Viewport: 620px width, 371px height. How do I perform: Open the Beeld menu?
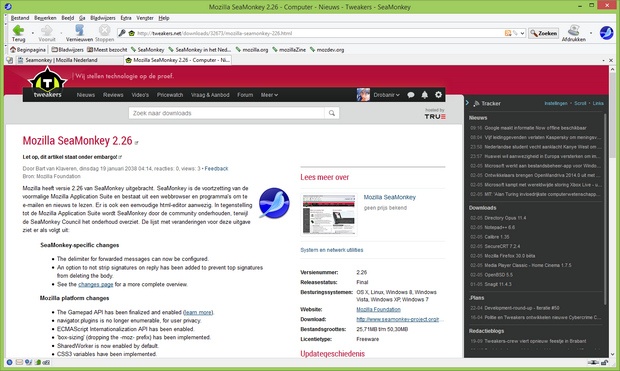[68, 18]
